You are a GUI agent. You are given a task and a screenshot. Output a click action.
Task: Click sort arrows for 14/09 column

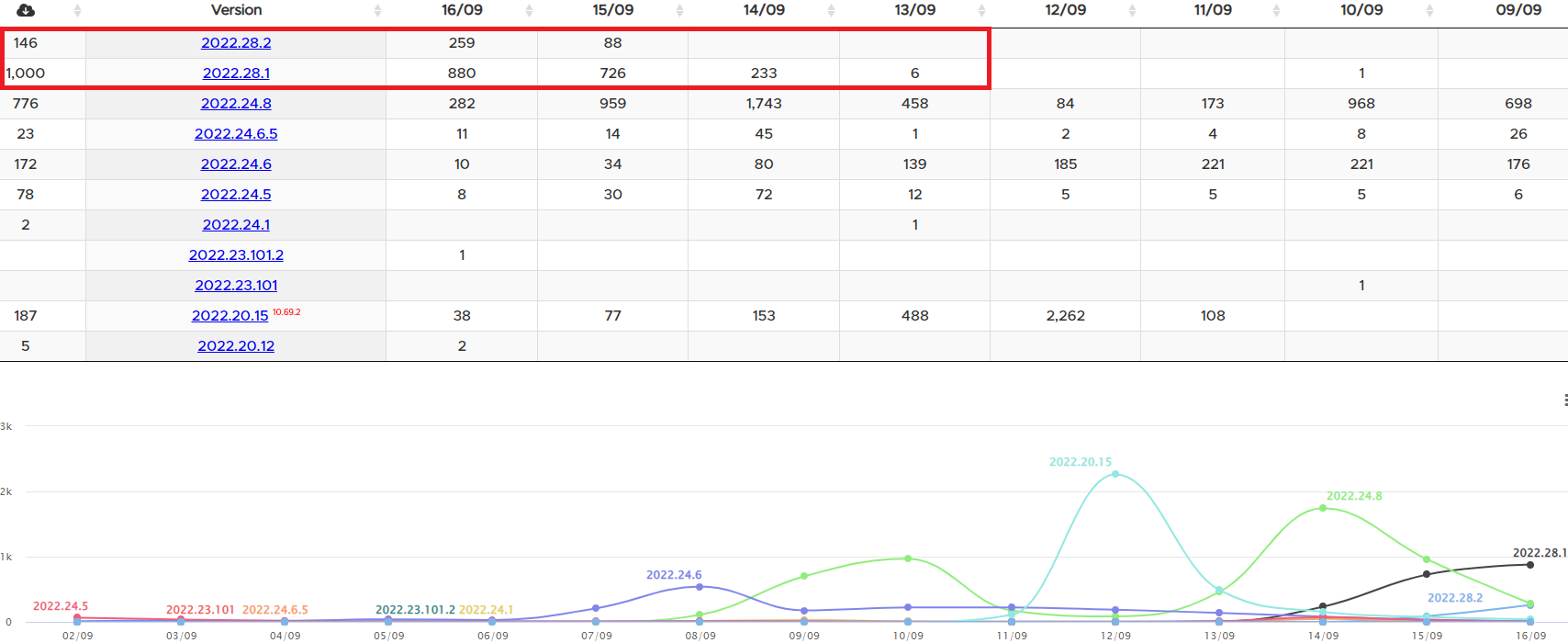pyautogui.click(x=831, y=10)
